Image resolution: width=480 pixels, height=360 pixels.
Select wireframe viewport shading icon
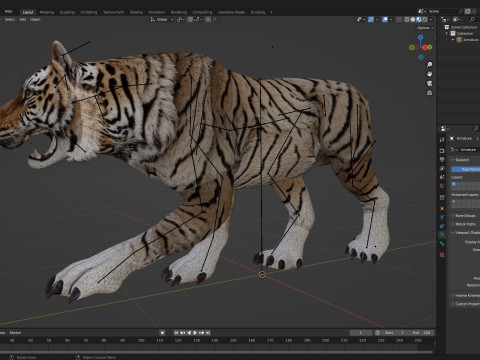coord(407,19)
